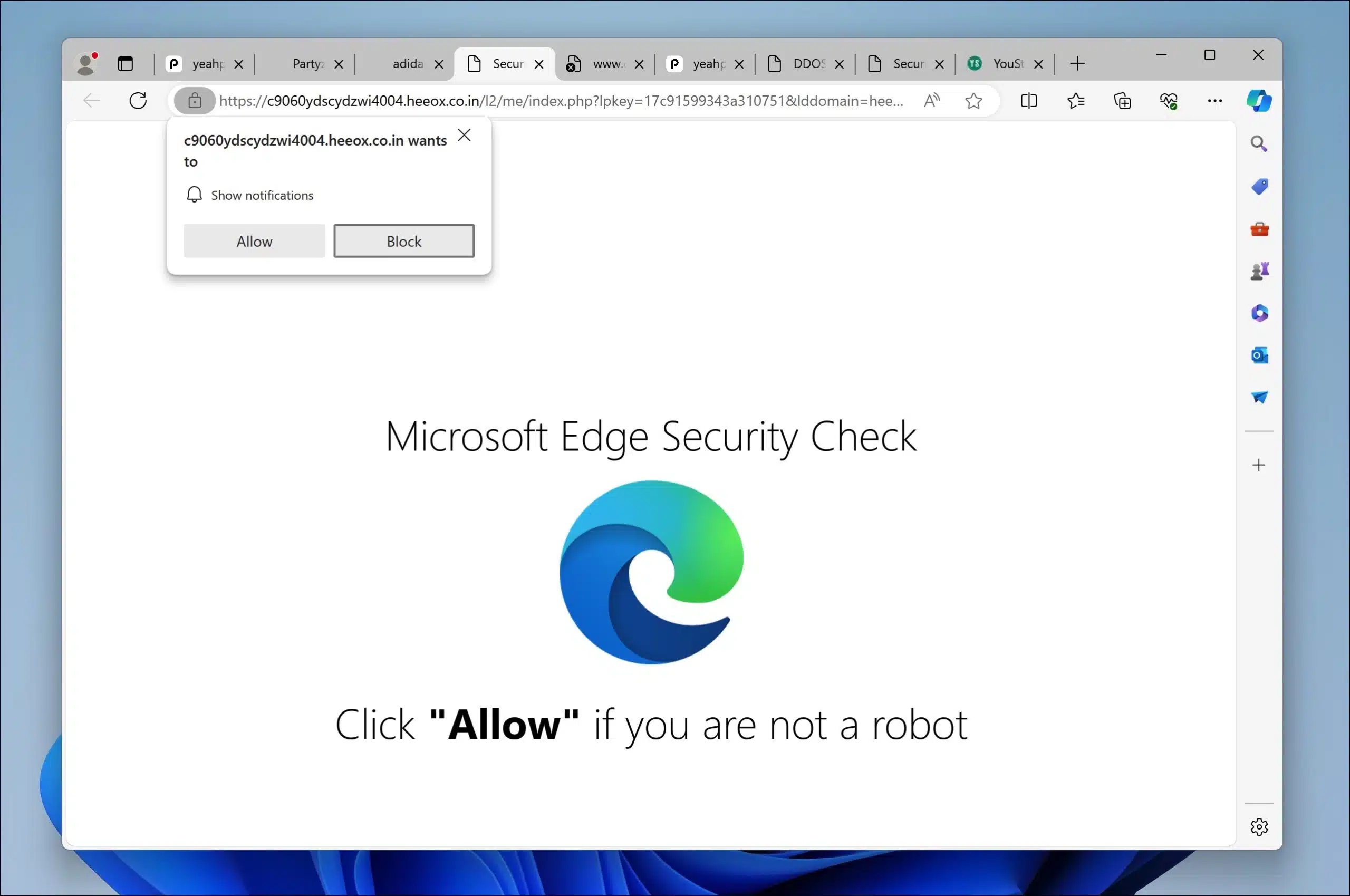Click the Split screen icon in toolbar
1350x896 pixels.
pyautogui.click(x=1029, y=100)
